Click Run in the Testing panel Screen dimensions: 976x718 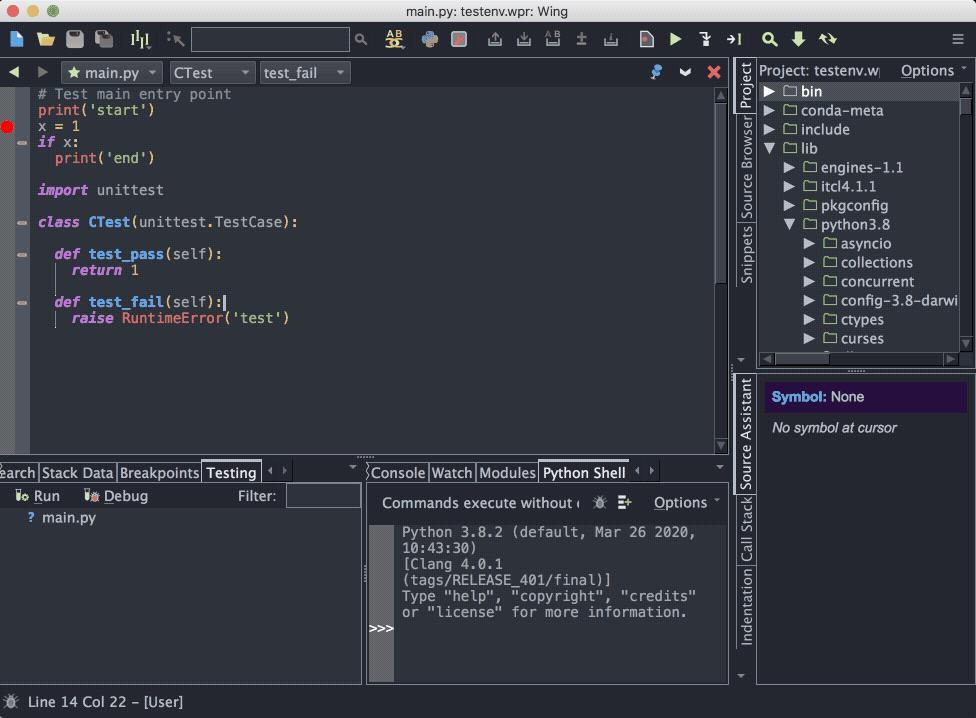tap(37, 496)
